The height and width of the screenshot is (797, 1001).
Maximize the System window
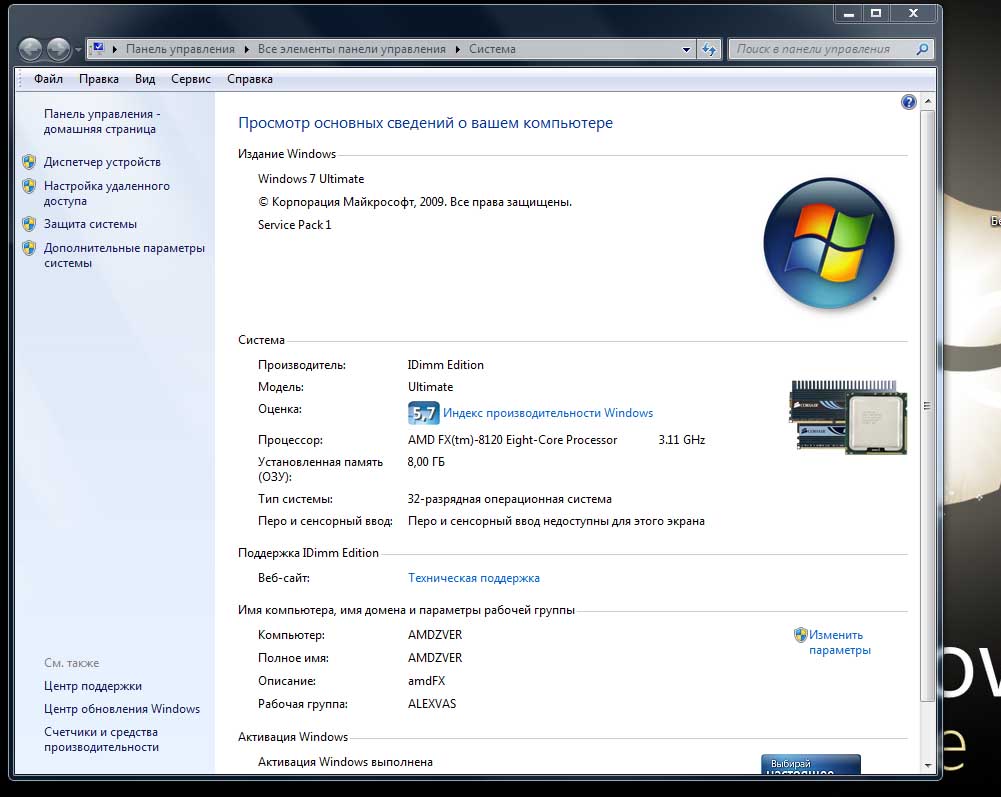coord(876,13)
